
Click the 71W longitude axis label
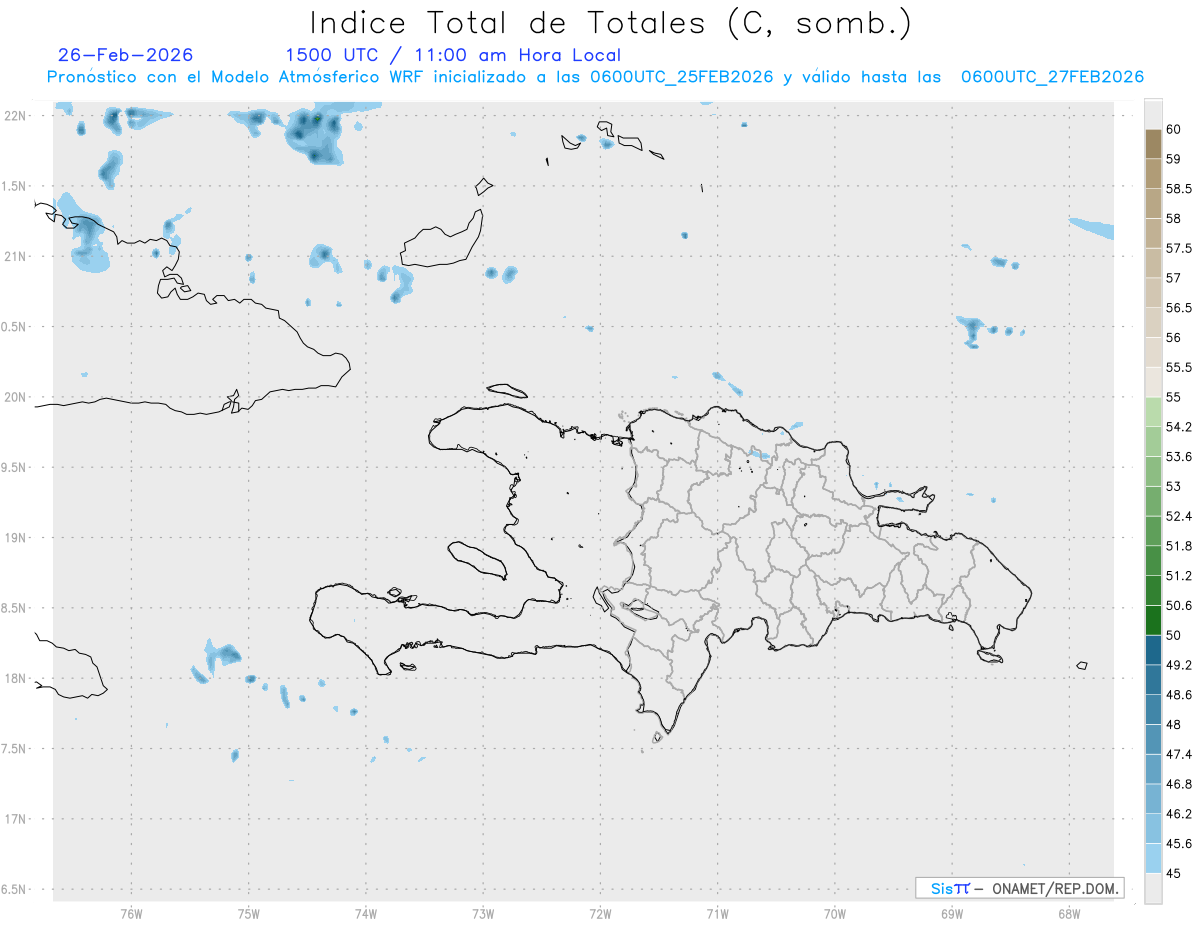pyautogui.click(x=717, y=913)
